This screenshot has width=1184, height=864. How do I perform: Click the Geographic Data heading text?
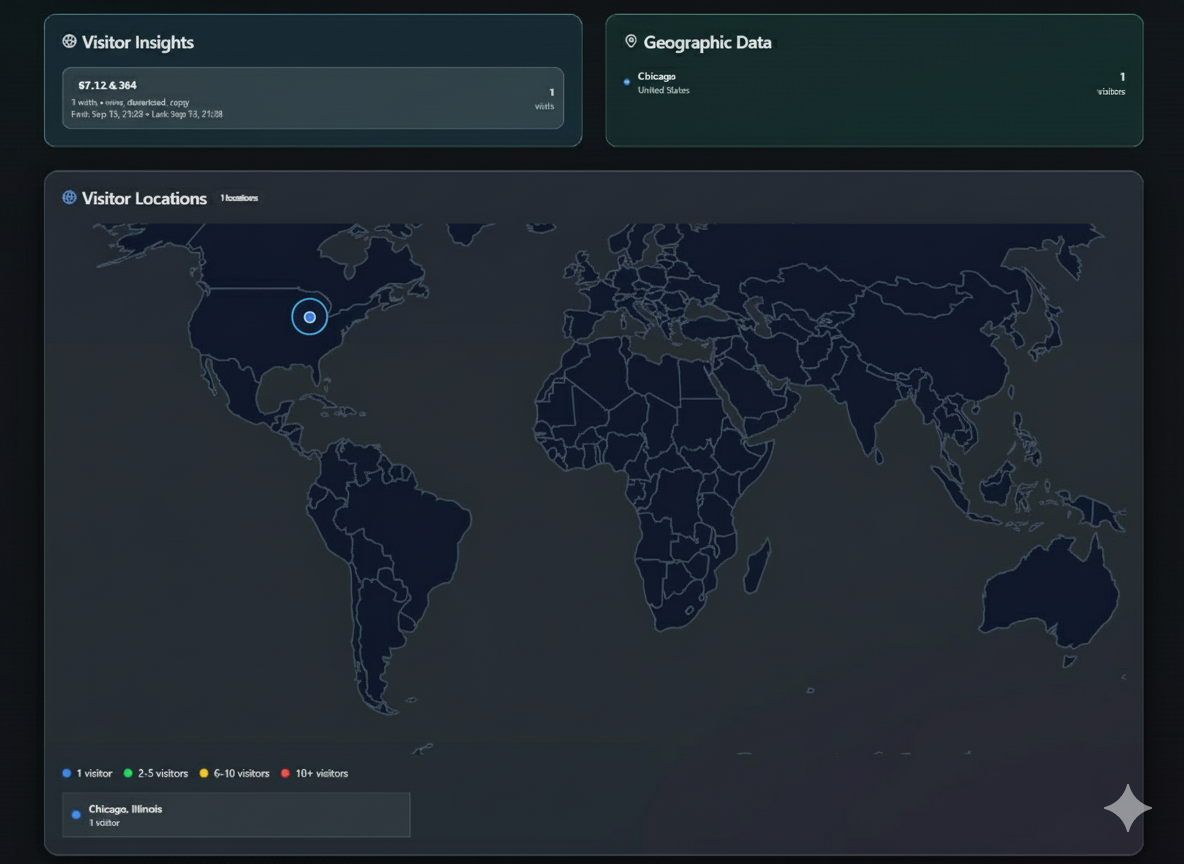707,42
